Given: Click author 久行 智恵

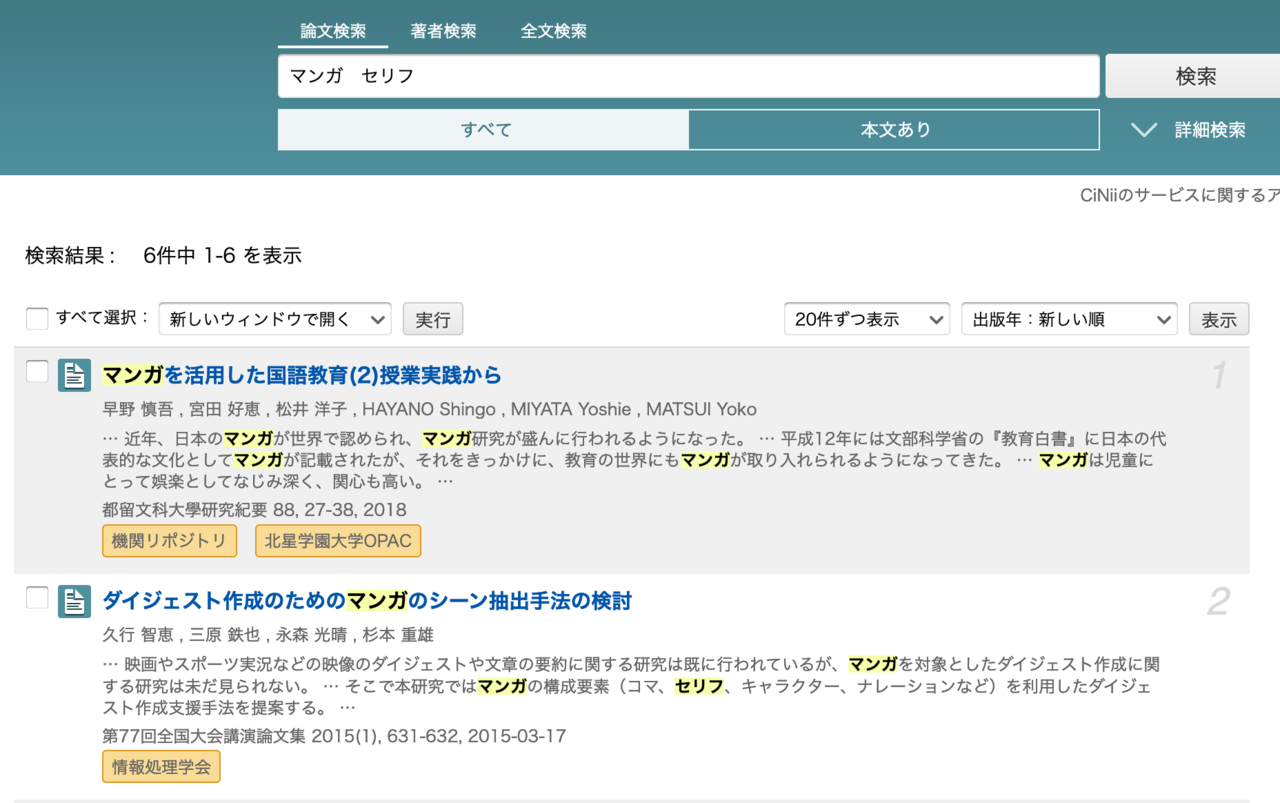Looking at the screenshot, I should tap(138, 635).
